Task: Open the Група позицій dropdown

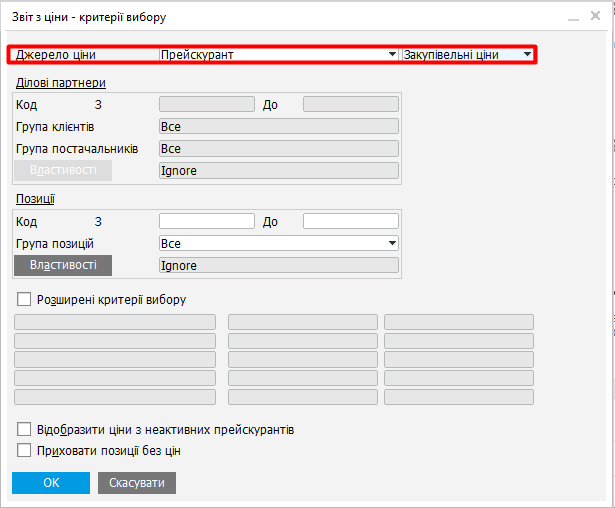Action: pyautogui.click(x=279, y=243)
